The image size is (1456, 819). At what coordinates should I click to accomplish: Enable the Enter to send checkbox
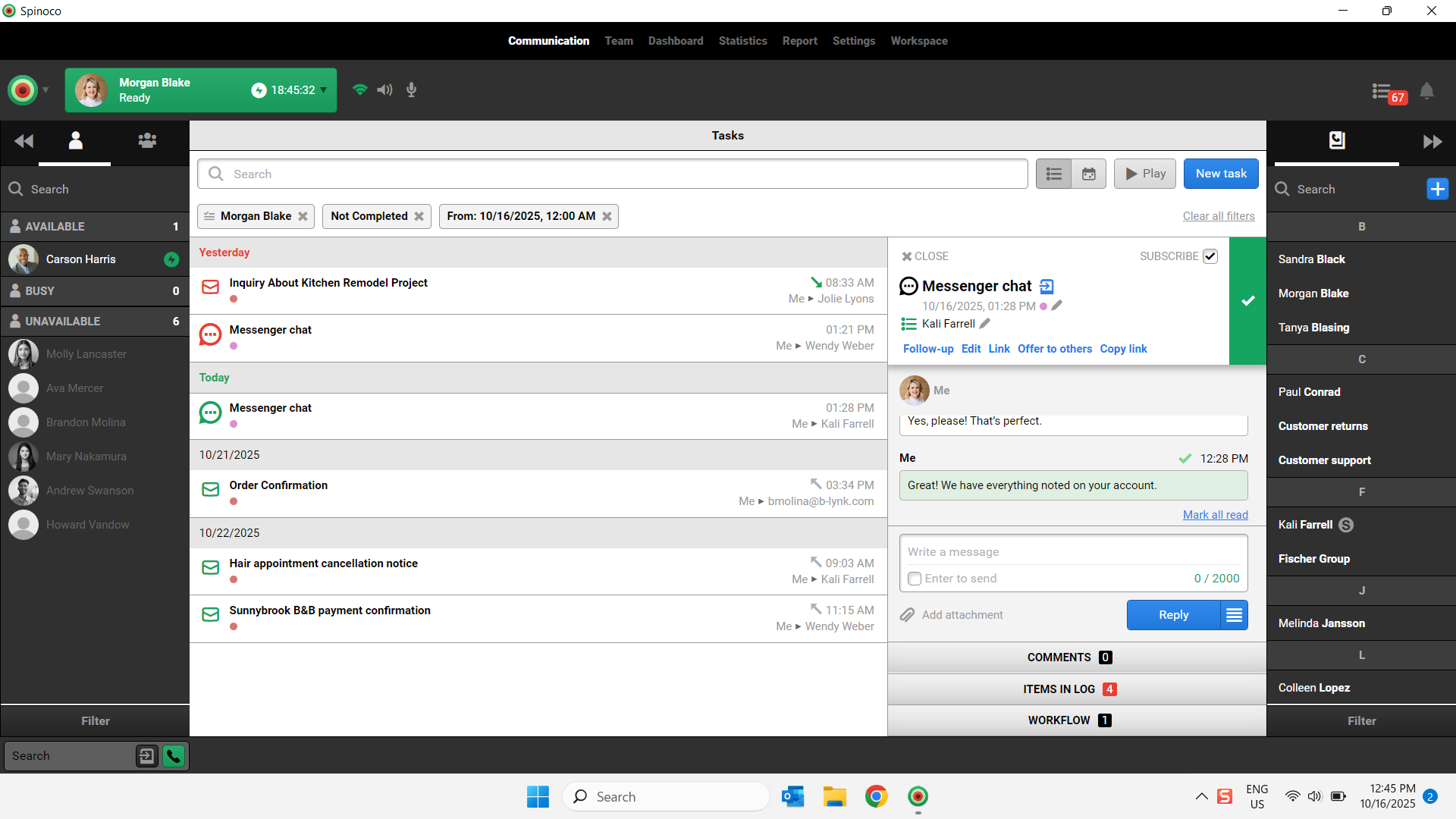pos(915,579)
